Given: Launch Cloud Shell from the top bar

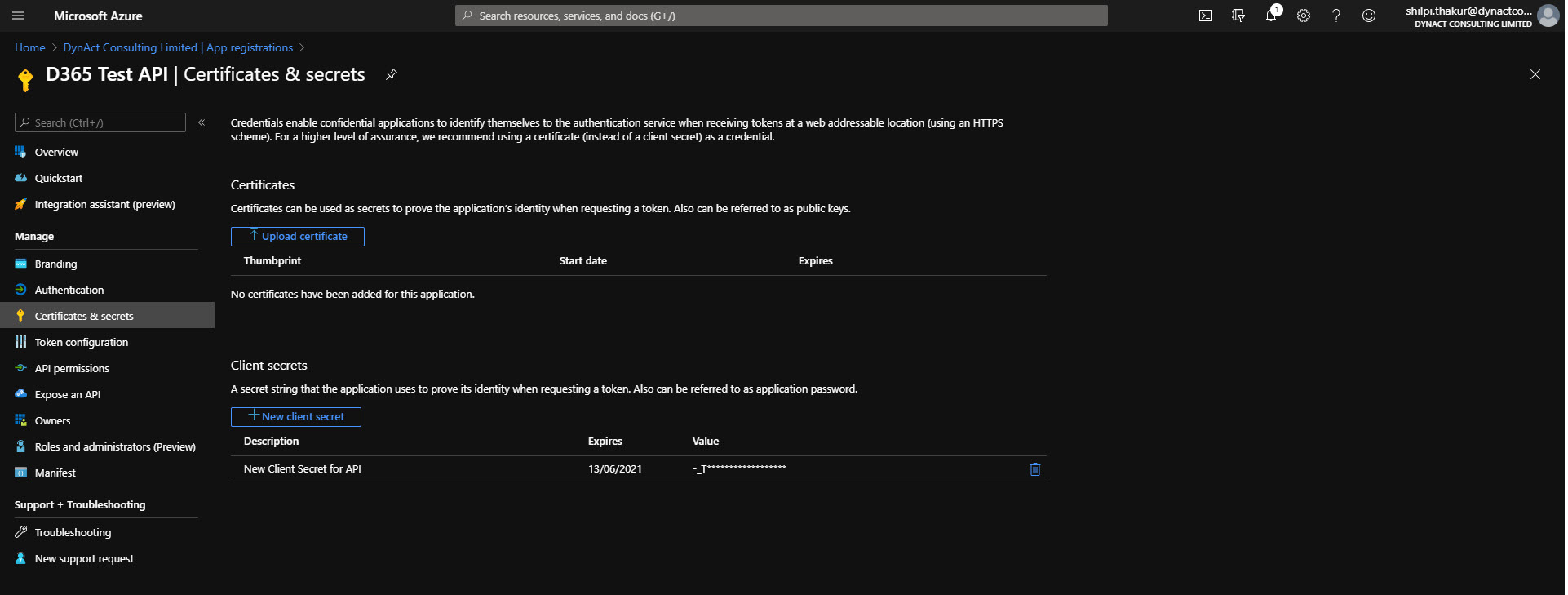Looking at the screenshot, I should click(x=1206, y=16).
